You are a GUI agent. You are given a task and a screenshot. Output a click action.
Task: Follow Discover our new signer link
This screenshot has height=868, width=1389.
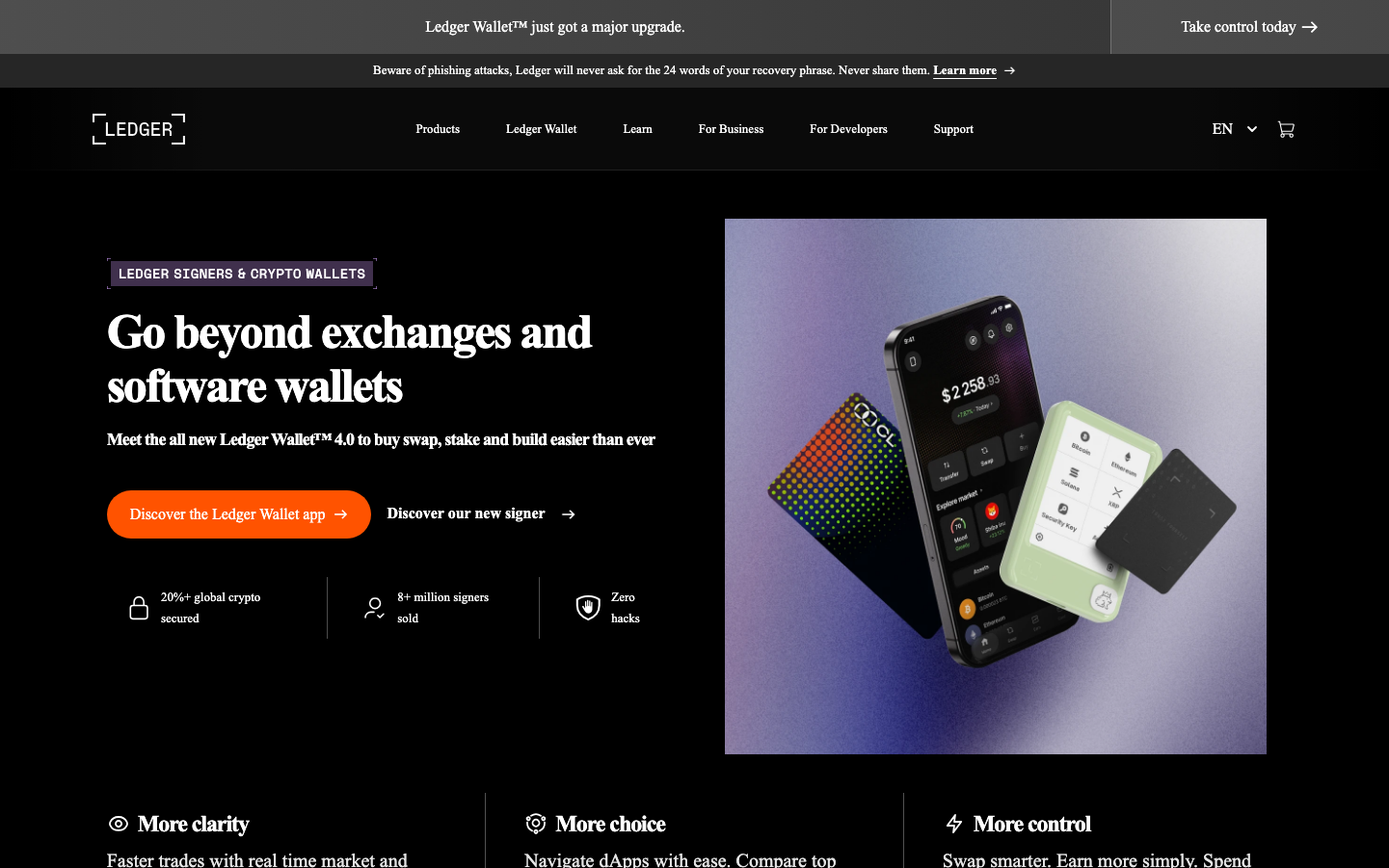pos(481,513)
